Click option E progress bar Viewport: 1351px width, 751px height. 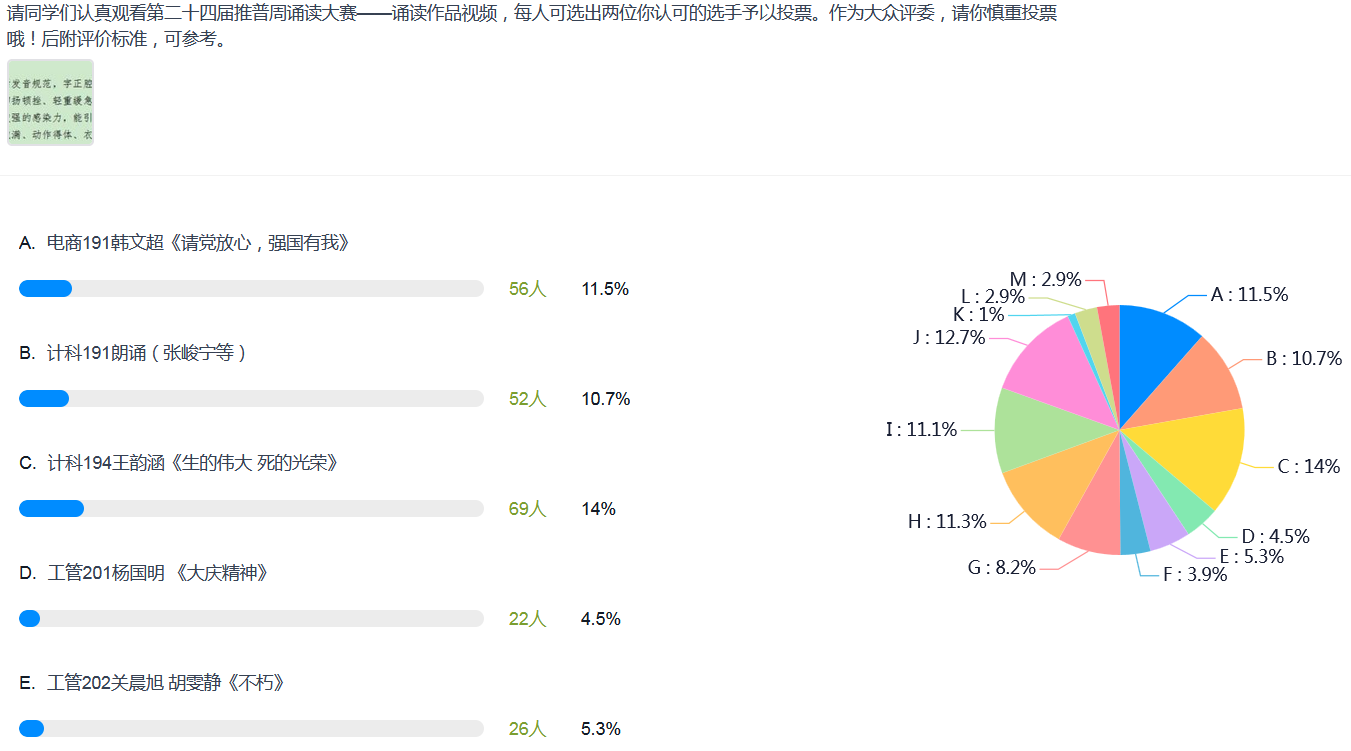251,729
